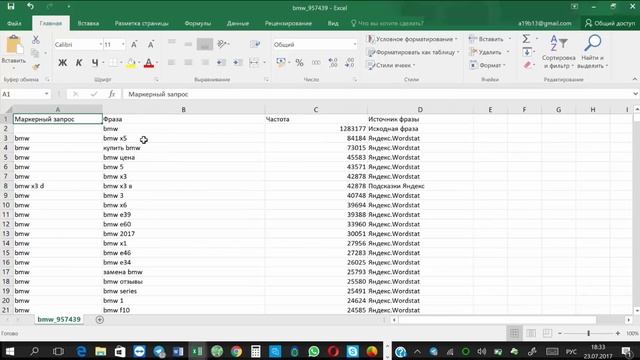The width and height of the screenshot is (640, 360).
Task: Switch to the Данные tab
Action: click(x=238, y=23)
